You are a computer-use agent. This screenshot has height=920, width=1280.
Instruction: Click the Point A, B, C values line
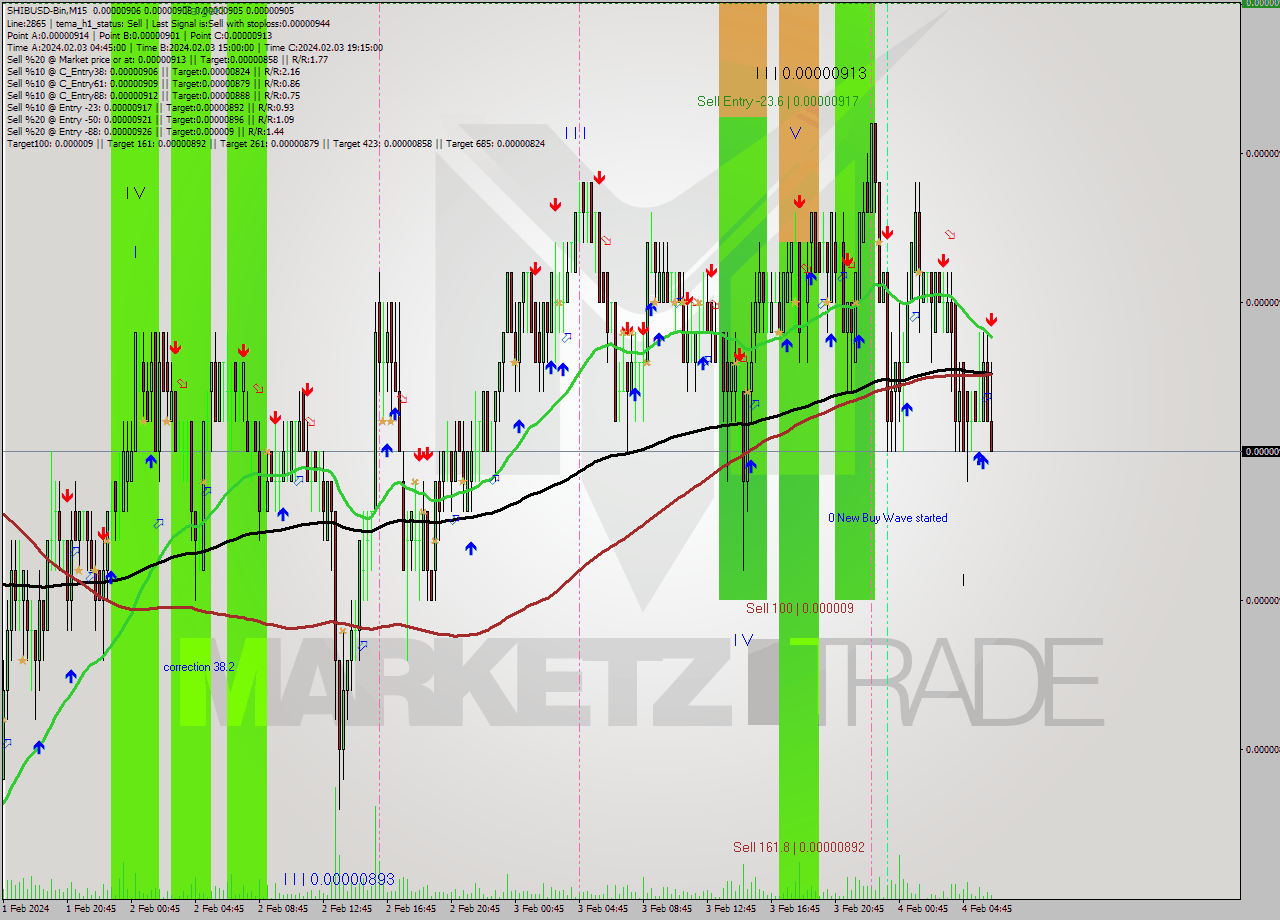point(139,35)
